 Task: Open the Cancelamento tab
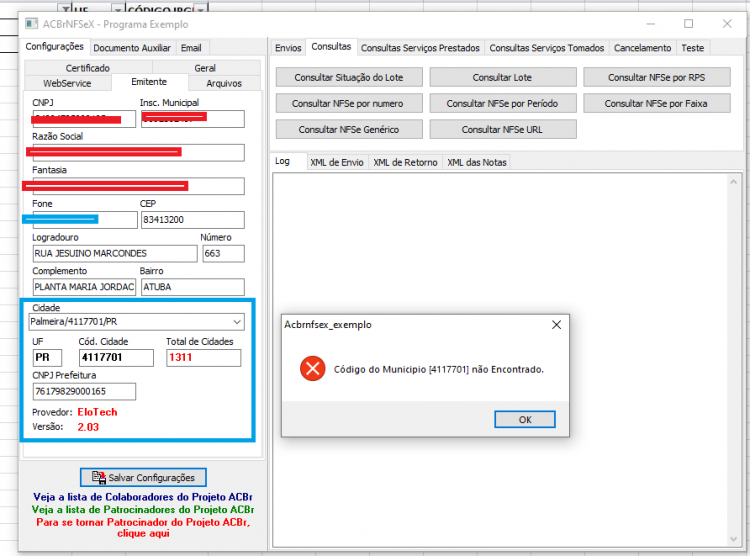(642, 48)
